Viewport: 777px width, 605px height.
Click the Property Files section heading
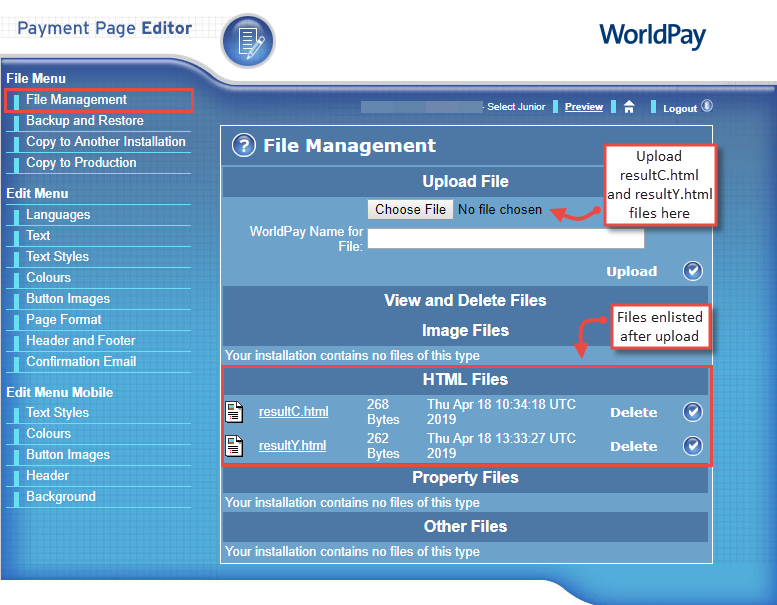465,478
